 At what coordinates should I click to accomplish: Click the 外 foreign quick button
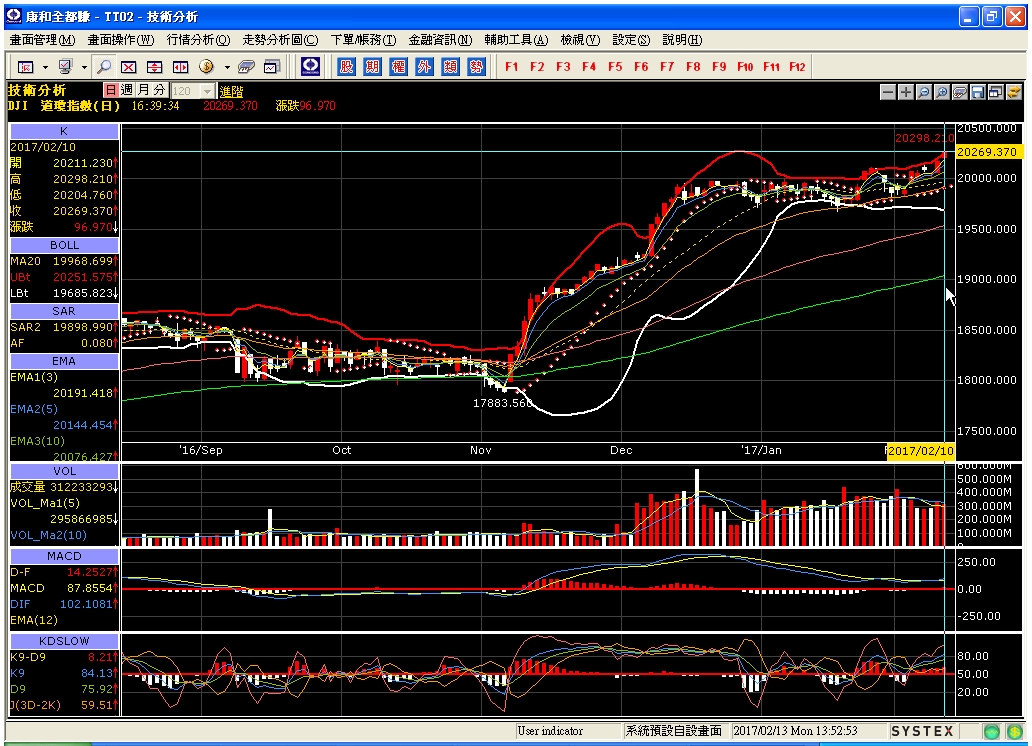click(x=425, y=67)
